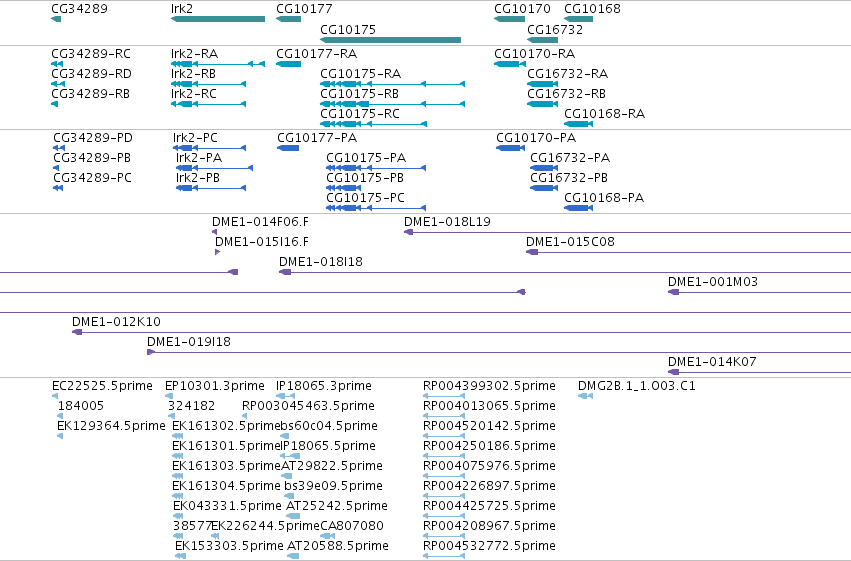This screenshot has height=561, width=851.
Task: Click EST RP004075976.5prime
Action: click(x=489, y=466)
